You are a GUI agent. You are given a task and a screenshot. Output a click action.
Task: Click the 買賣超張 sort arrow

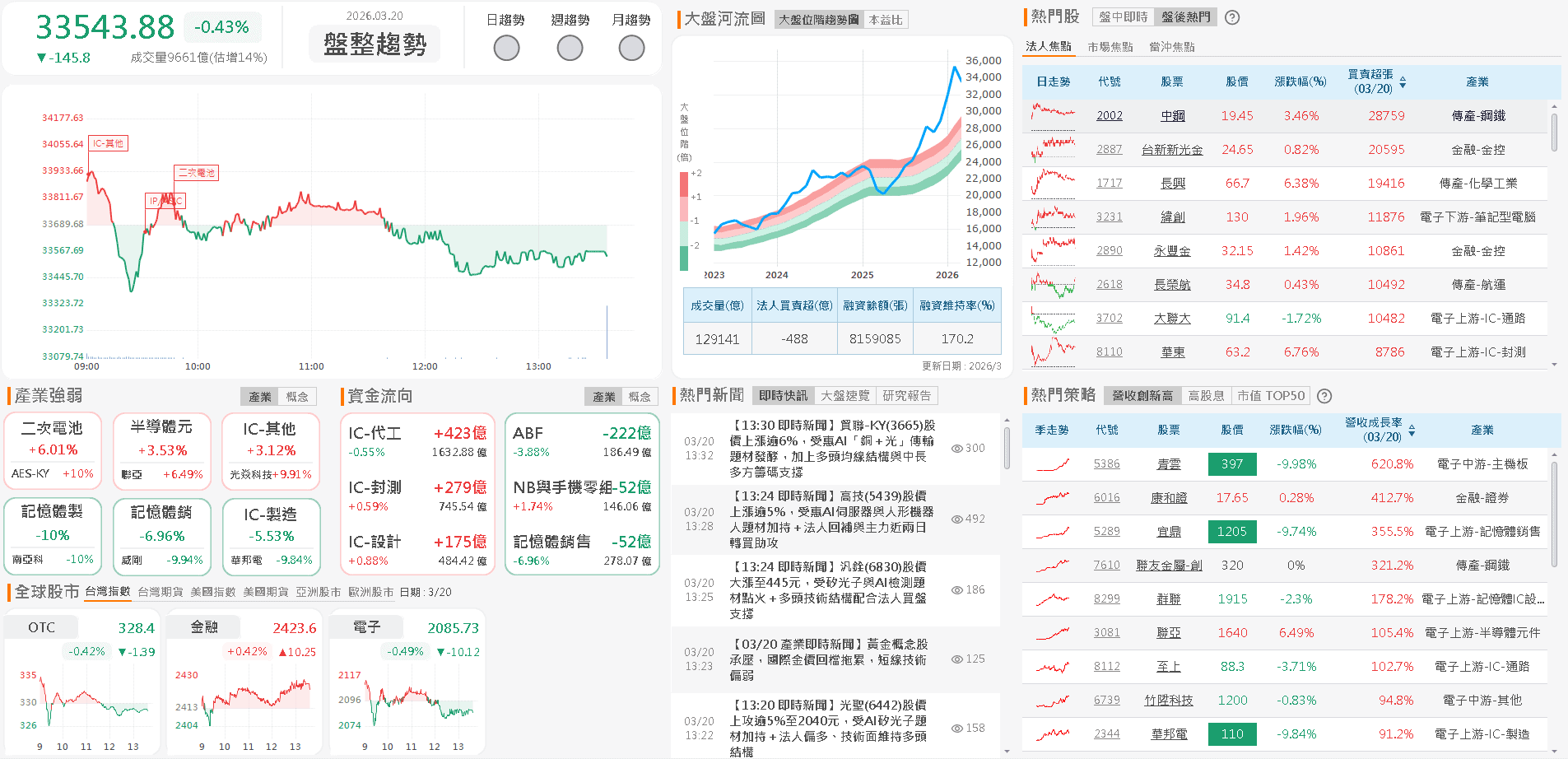click(1403, 81)
